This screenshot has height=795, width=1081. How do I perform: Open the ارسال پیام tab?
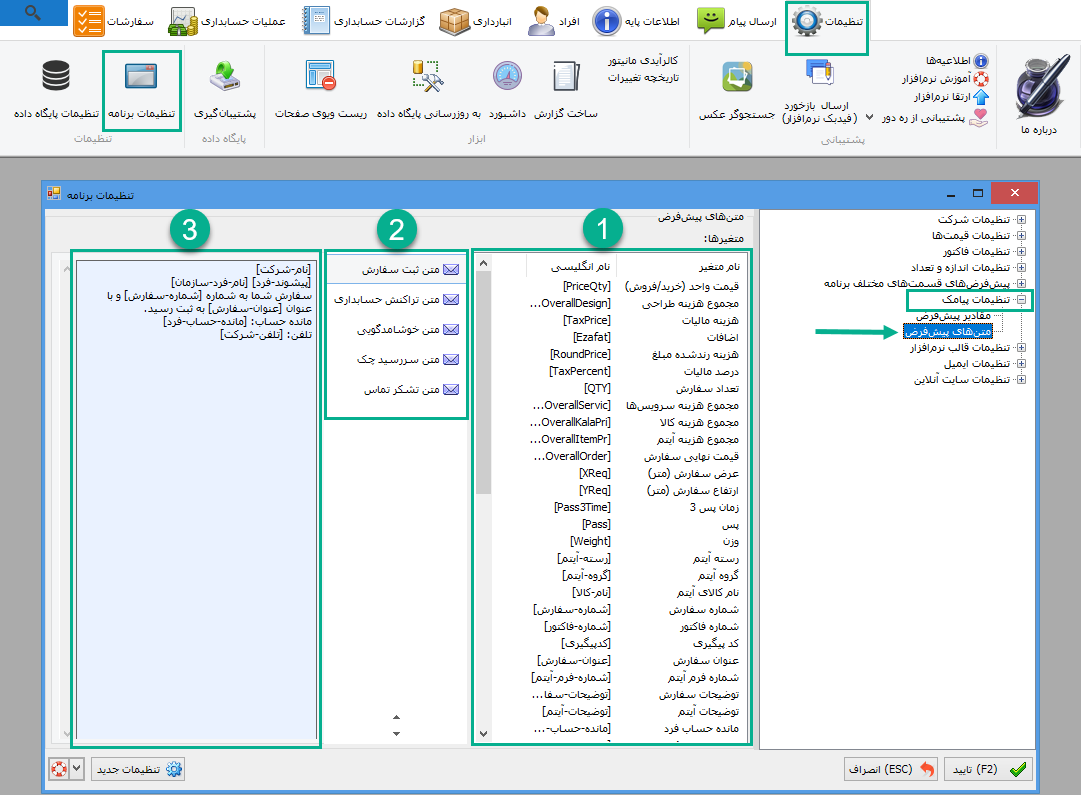tap(736, 21)
